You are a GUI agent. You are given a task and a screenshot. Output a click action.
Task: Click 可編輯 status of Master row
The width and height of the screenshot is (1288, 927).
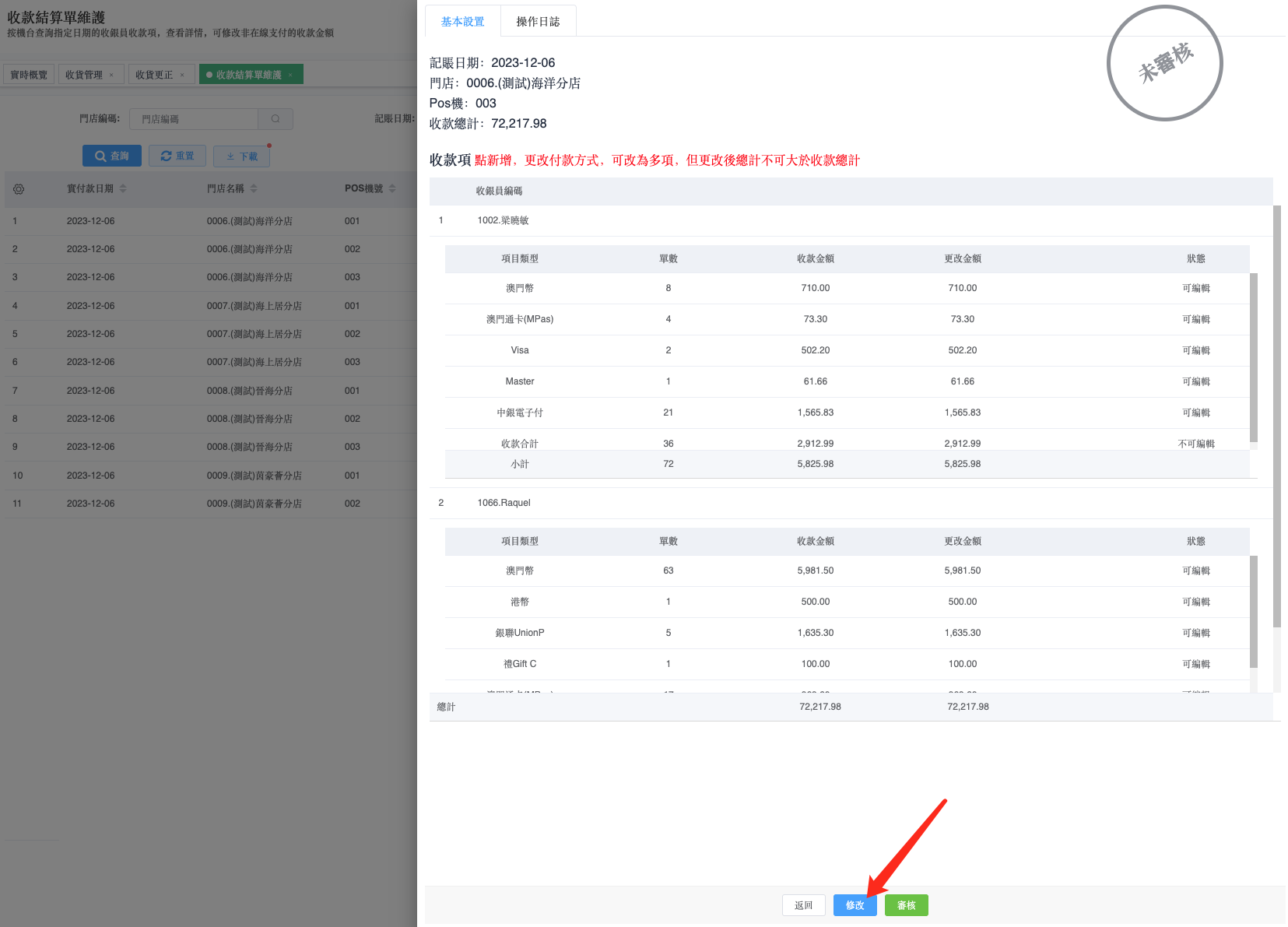coord(1196,381)
